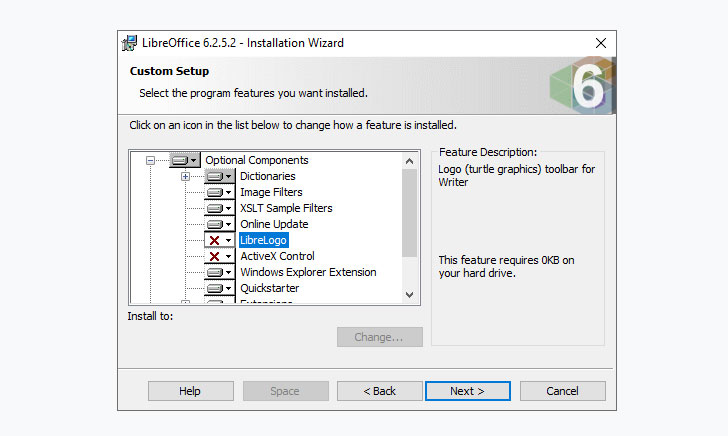This screenshot has width=728, height=436.
Task: Select the Image Filters tree item
Action: [x=271, y=192]
